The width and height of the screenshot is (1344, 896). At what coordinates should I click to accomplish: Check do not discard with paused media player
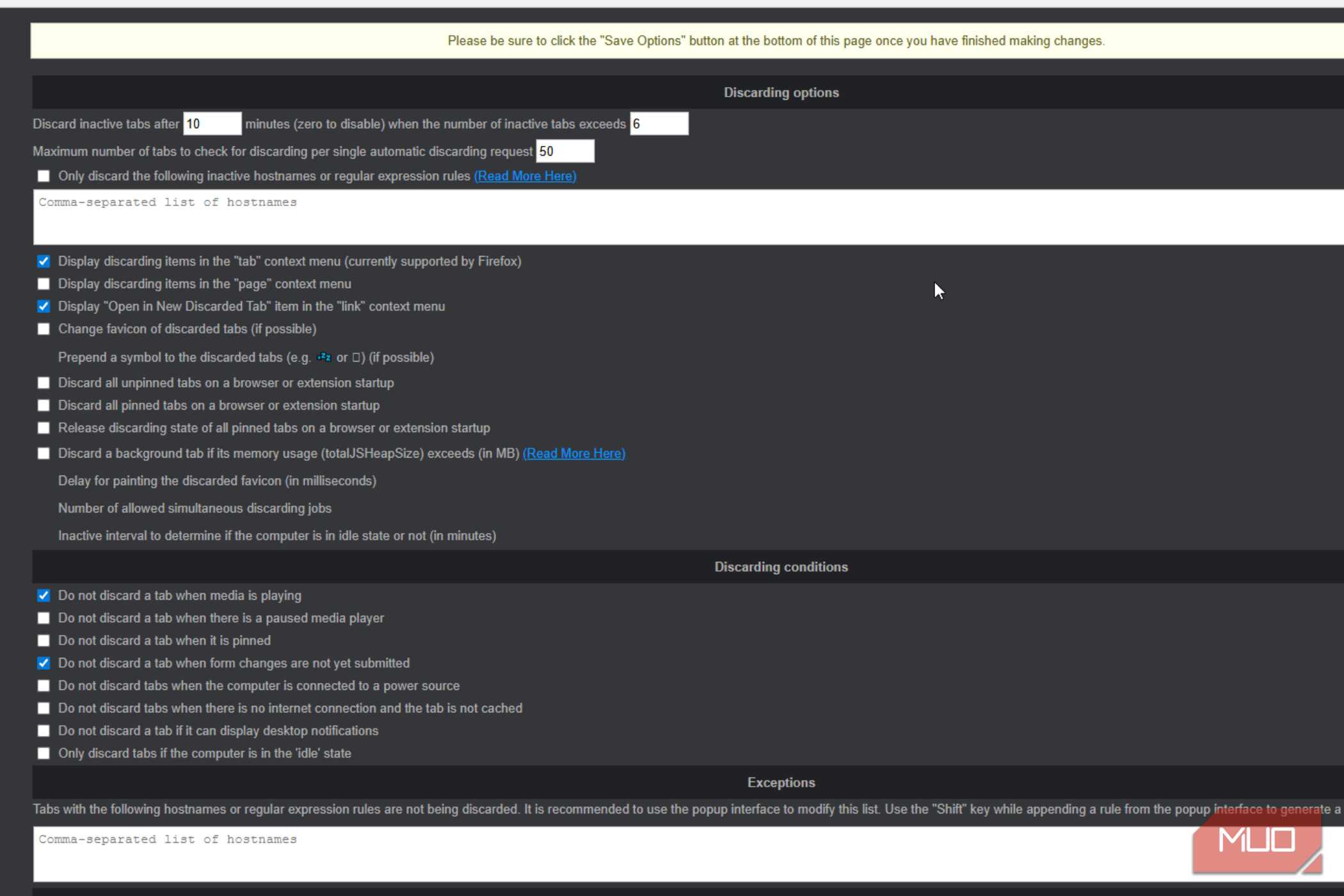[44, 618]
